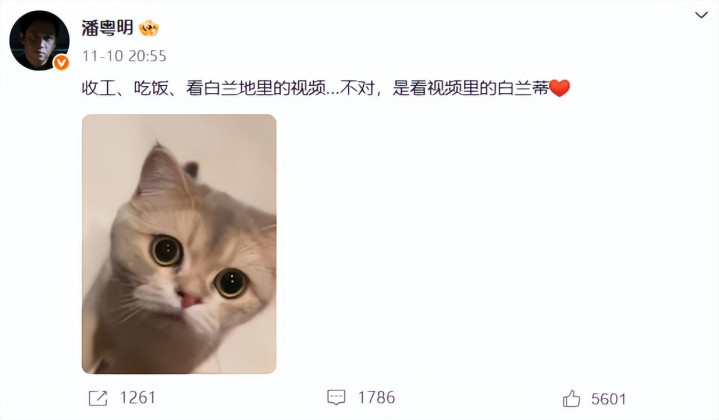Click the repost count 1261
719x420 pixels.
click(x=138, y=398)
